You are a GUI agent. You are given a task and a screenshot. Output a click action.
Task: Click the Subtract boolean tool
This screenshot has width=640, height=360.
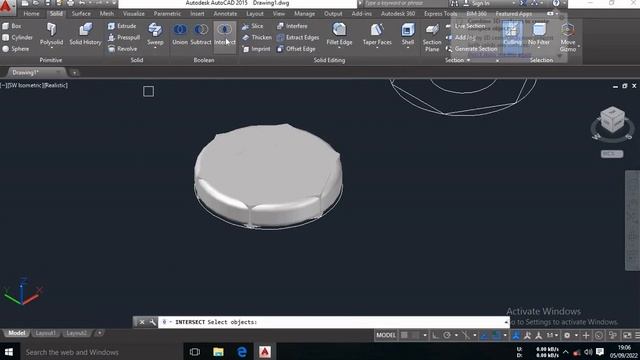click(201, 33)
